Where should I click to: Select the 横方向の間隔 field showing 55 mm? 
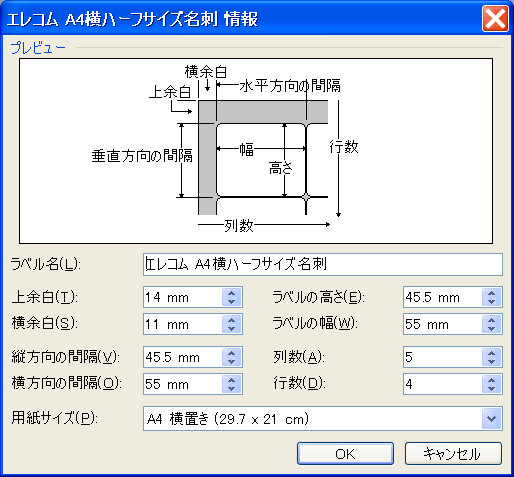(x=183, y=384)
